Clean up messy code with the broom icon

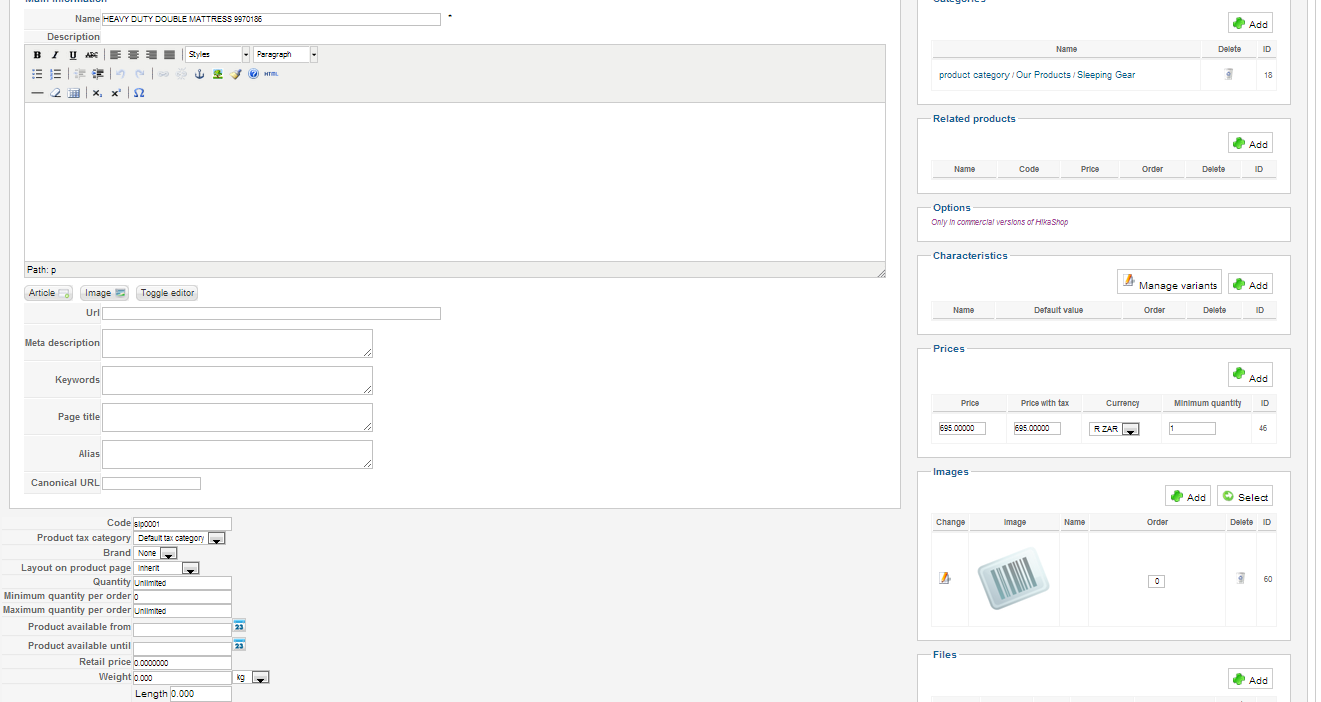[x=235, y=74]
